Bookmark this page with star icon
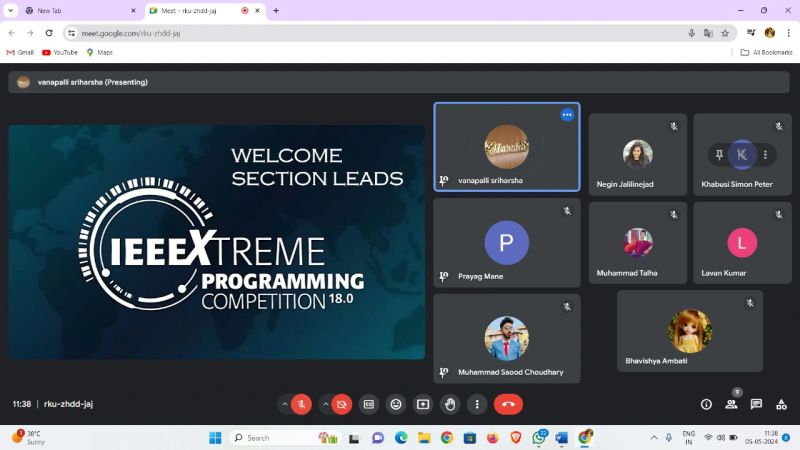Screen dimensions: 800x450 725,33
